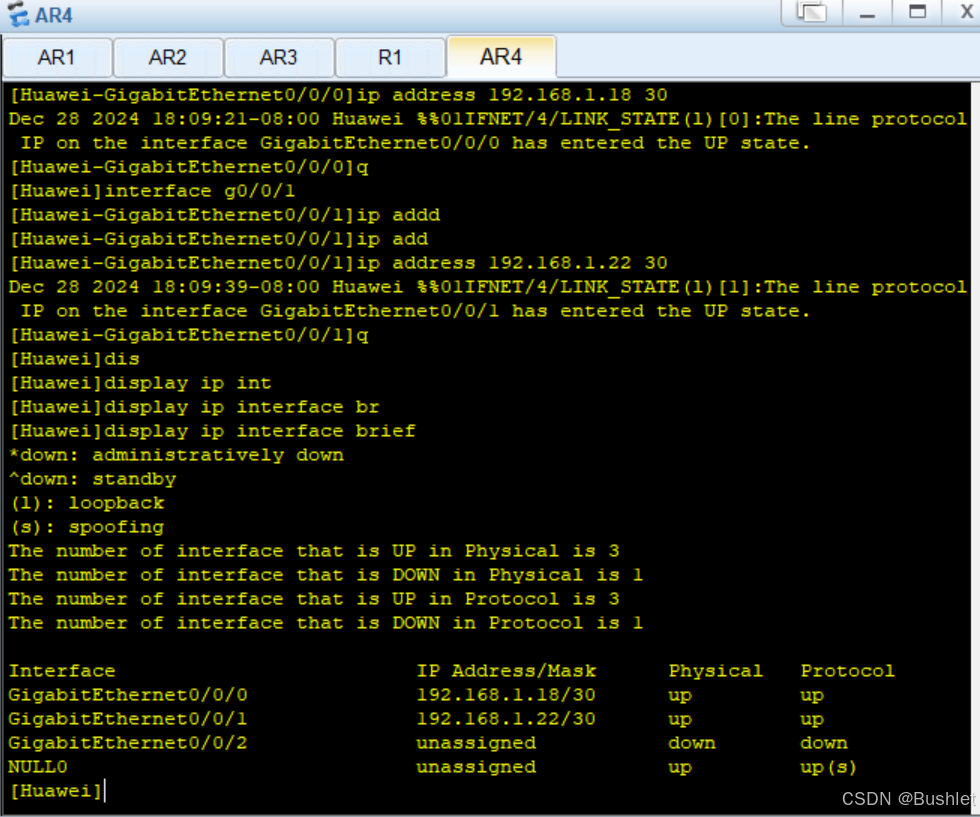
Task: Click the AR4 router icon in title bar
Action: click(18, 14)
